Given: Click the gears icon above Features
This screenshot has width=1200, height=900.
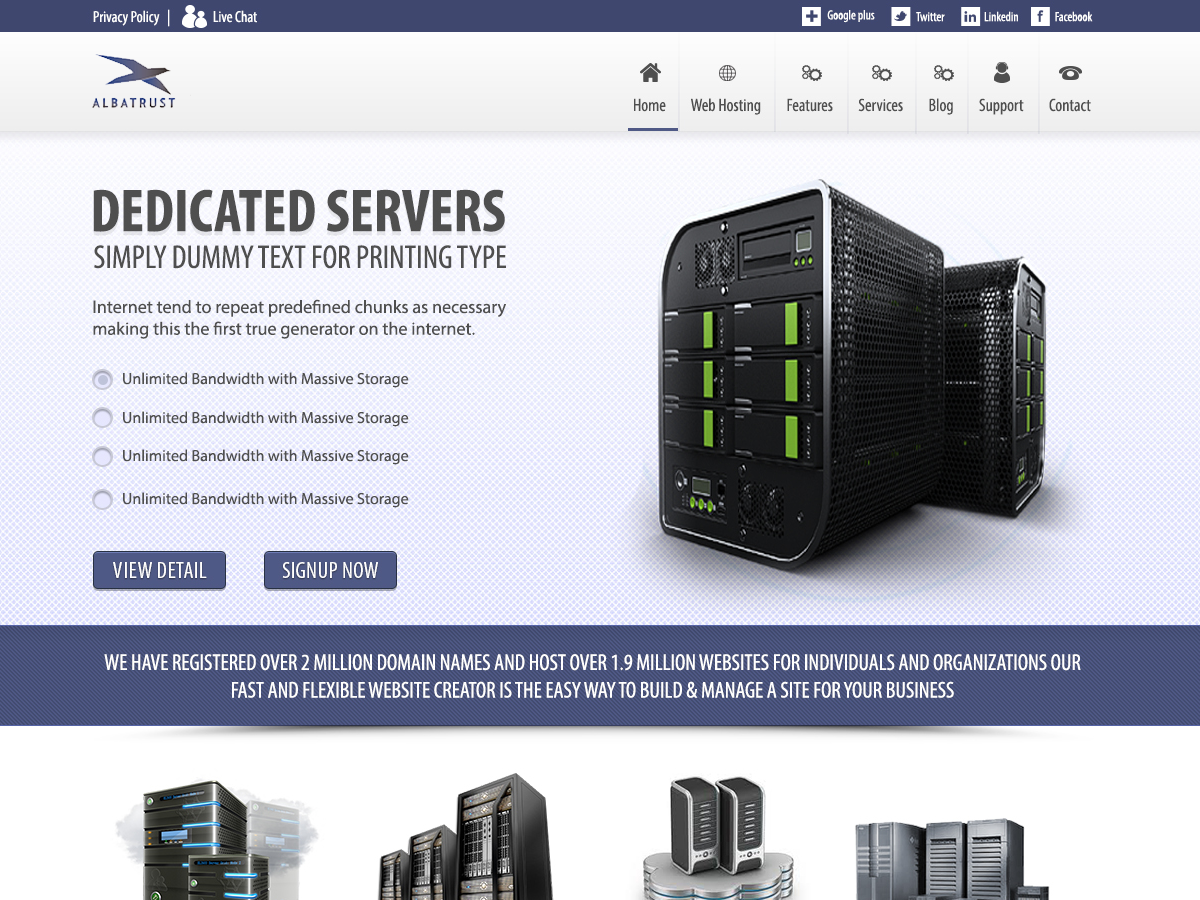Looking at the screenshot, I should (811, 73).
